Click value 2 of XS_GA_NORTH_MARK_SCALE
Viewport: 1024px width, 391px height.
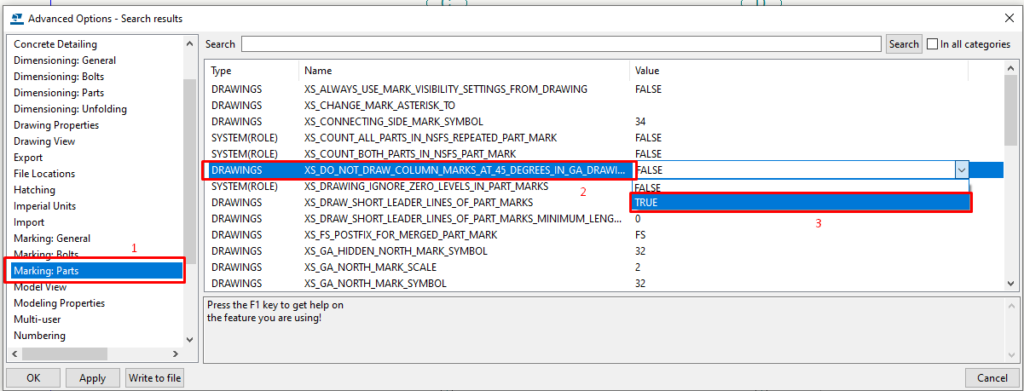(x=637, y=268)
